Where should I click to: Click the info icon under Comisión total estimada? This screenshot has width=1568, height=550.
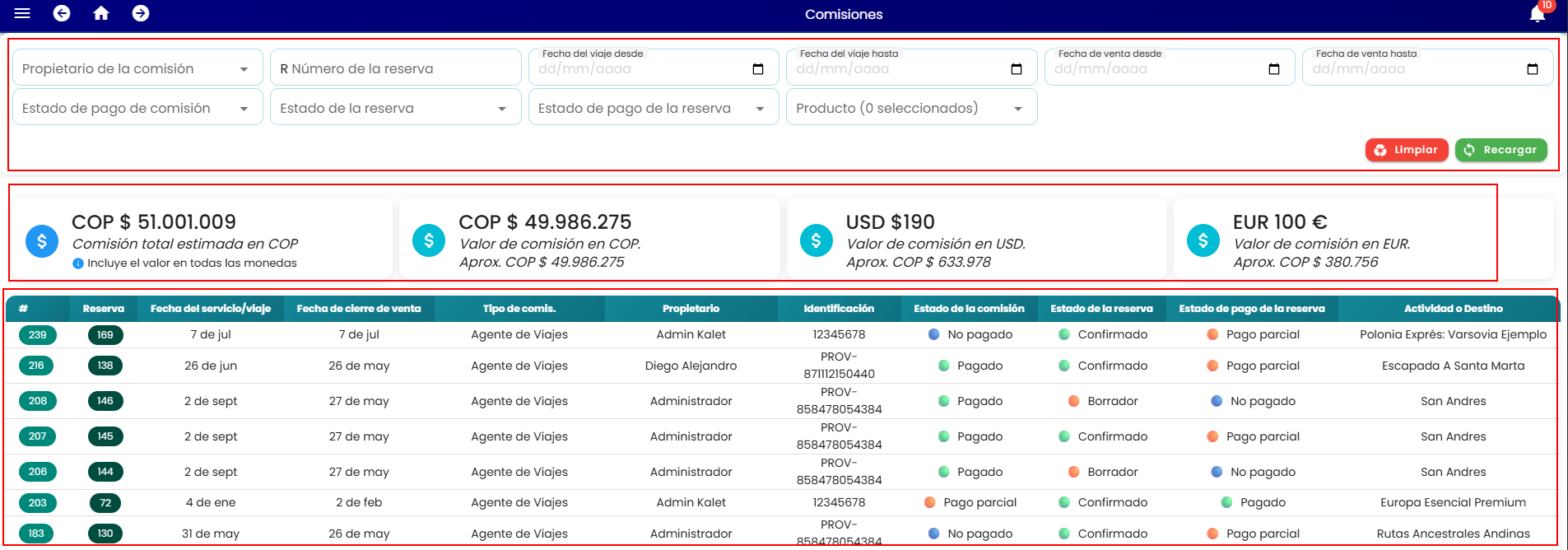(x=78, y=263)
